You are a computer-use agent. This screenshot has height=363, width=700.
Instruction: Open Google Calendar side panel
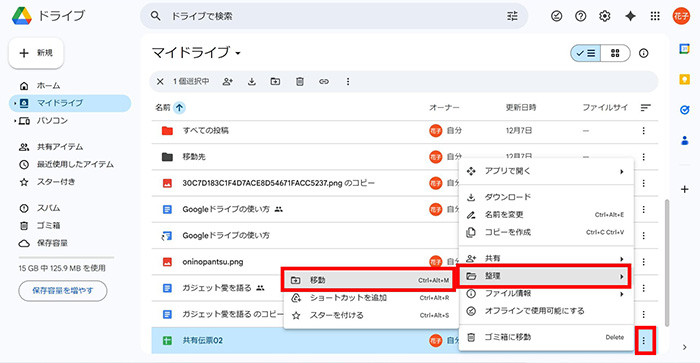[684, 49]
